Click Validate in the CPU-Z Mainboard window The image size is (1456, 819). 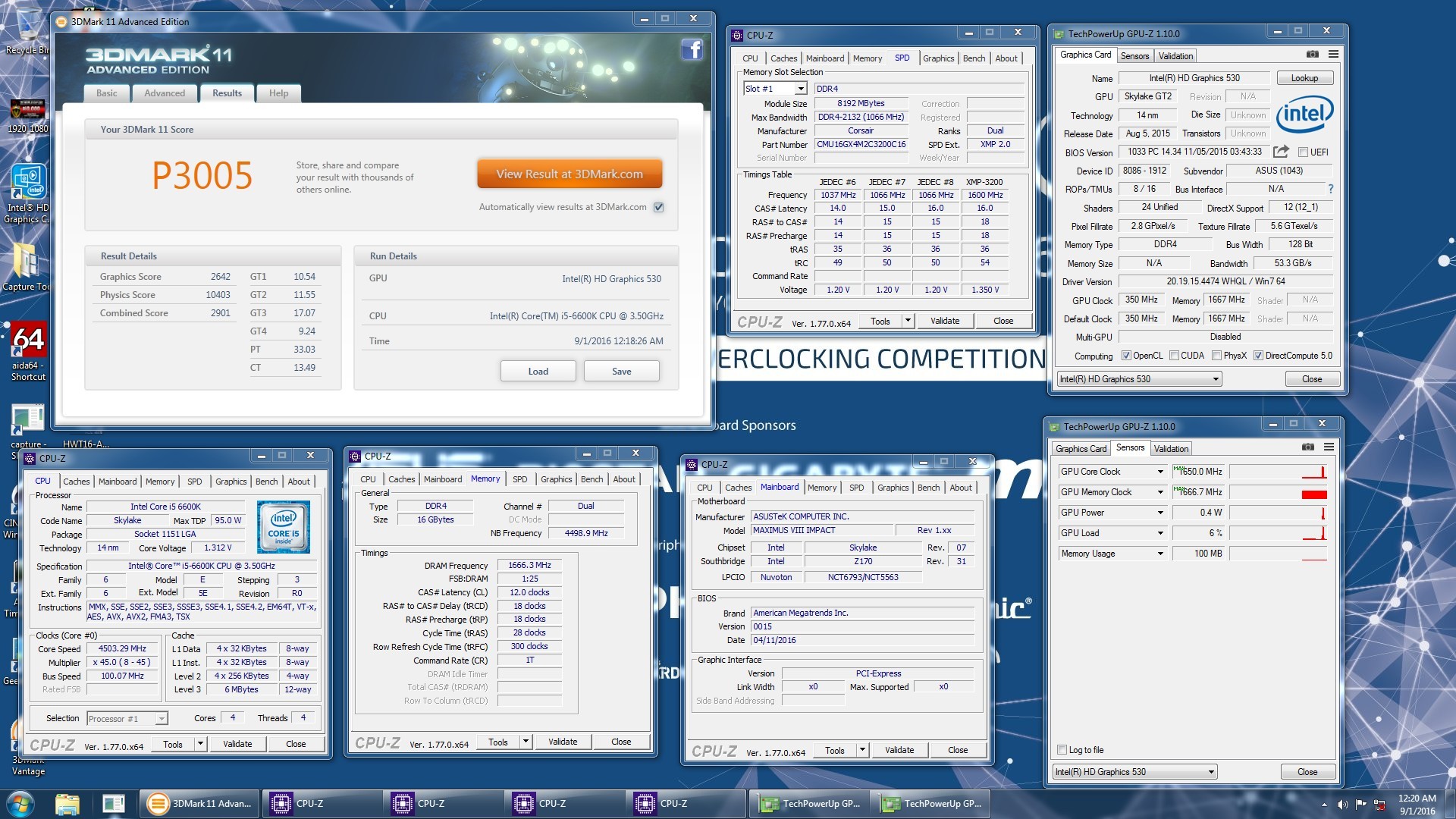[x=899, y=750]
